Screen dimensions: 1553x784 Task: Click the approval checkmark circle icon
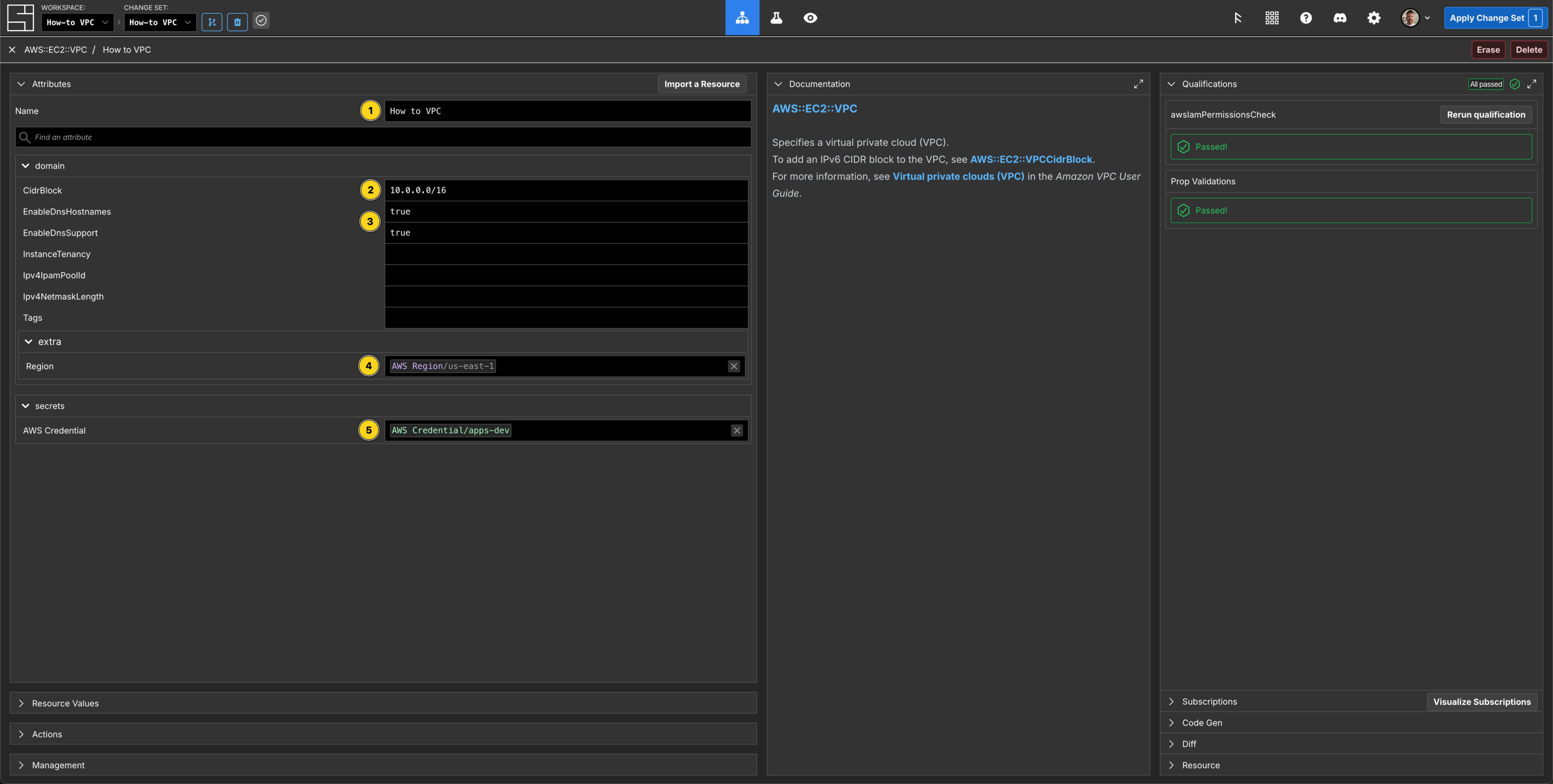[261, 21]
